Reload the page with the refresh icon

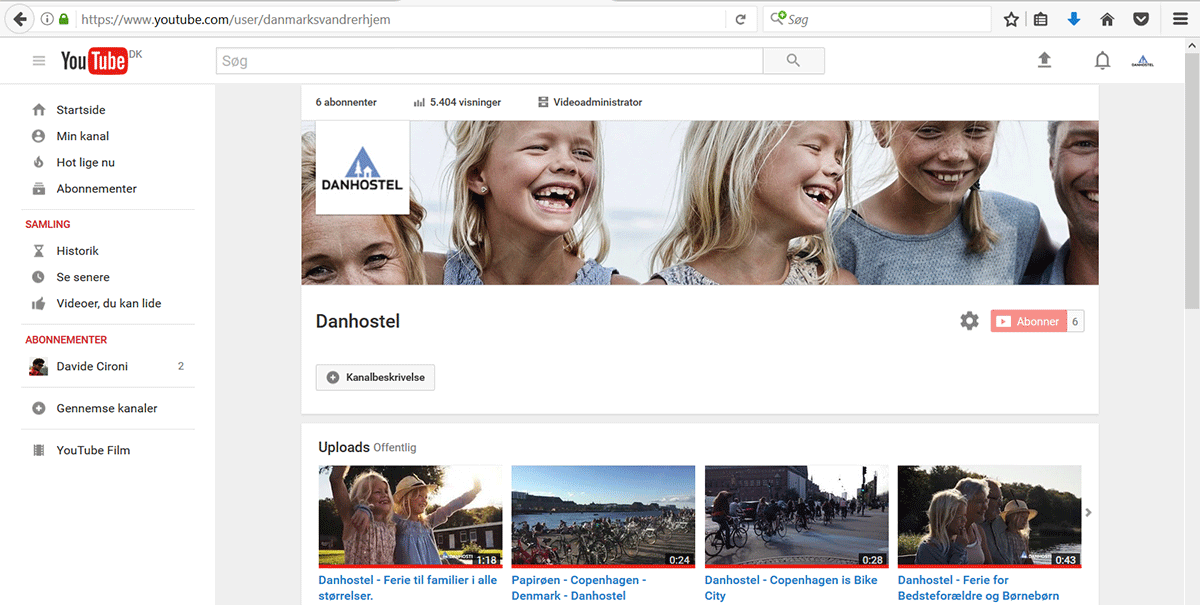[x=741, y=19]
